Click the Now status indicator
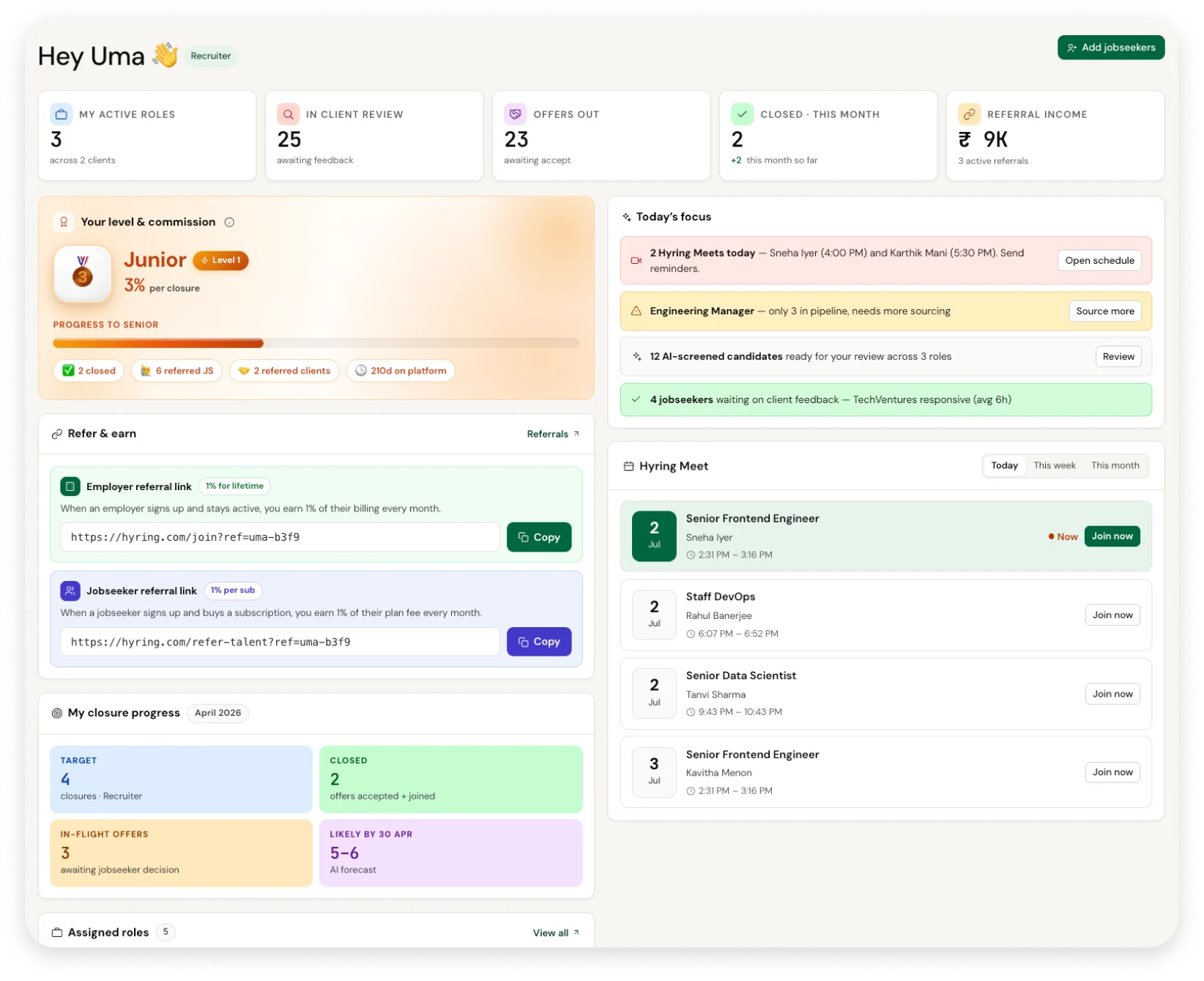 pos(1063,537)
